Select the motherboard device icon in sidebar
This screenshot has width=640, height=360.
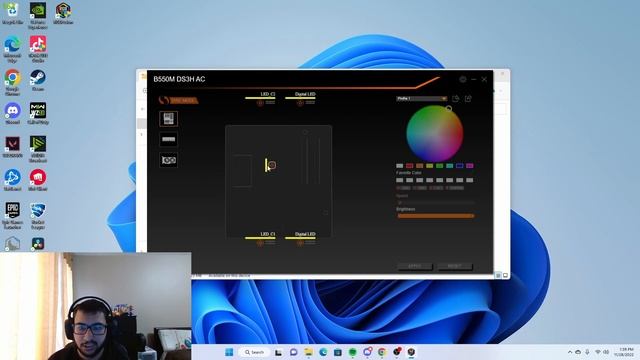(169, 119)
